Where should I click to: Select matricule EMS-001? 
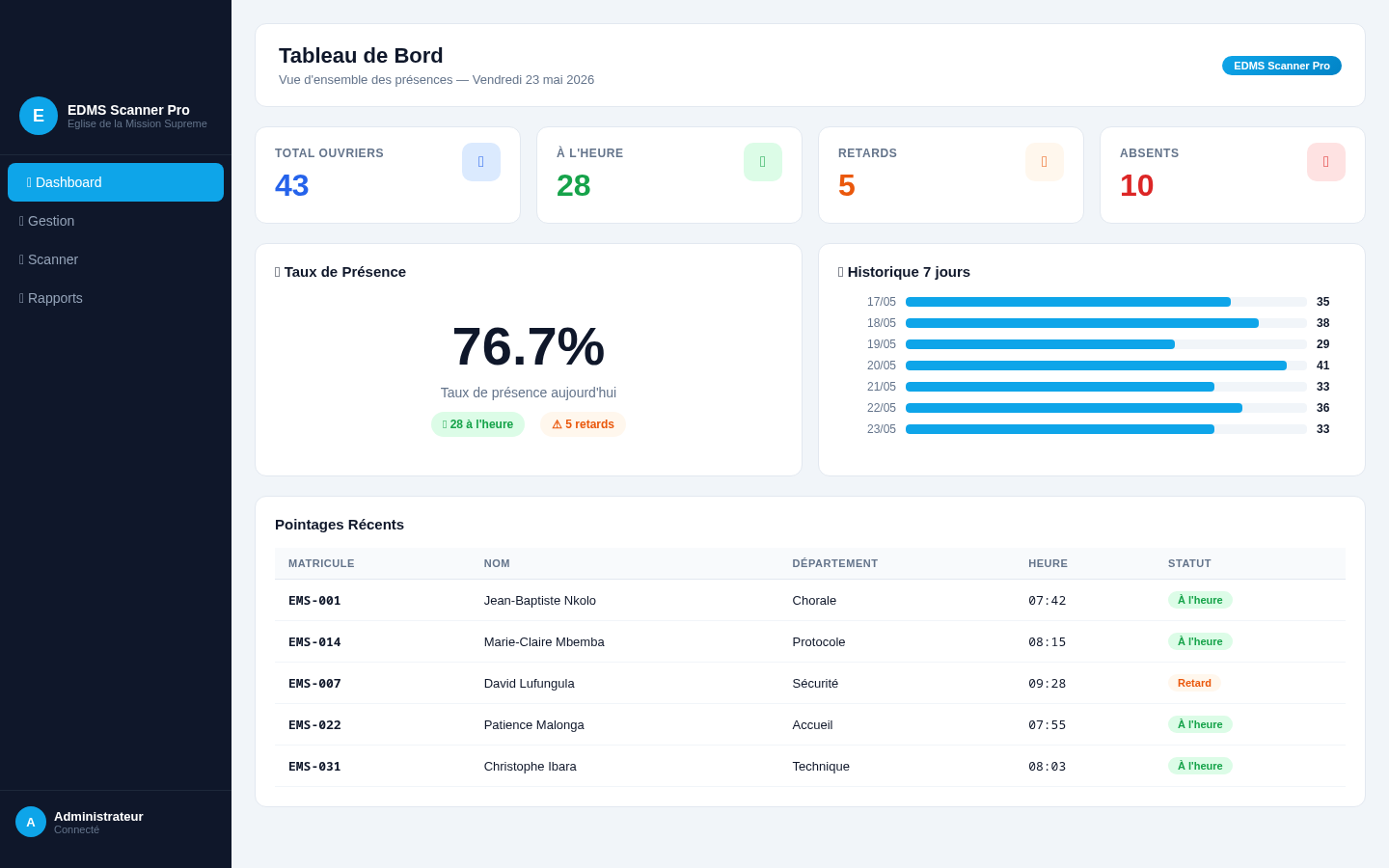(314, 600)
